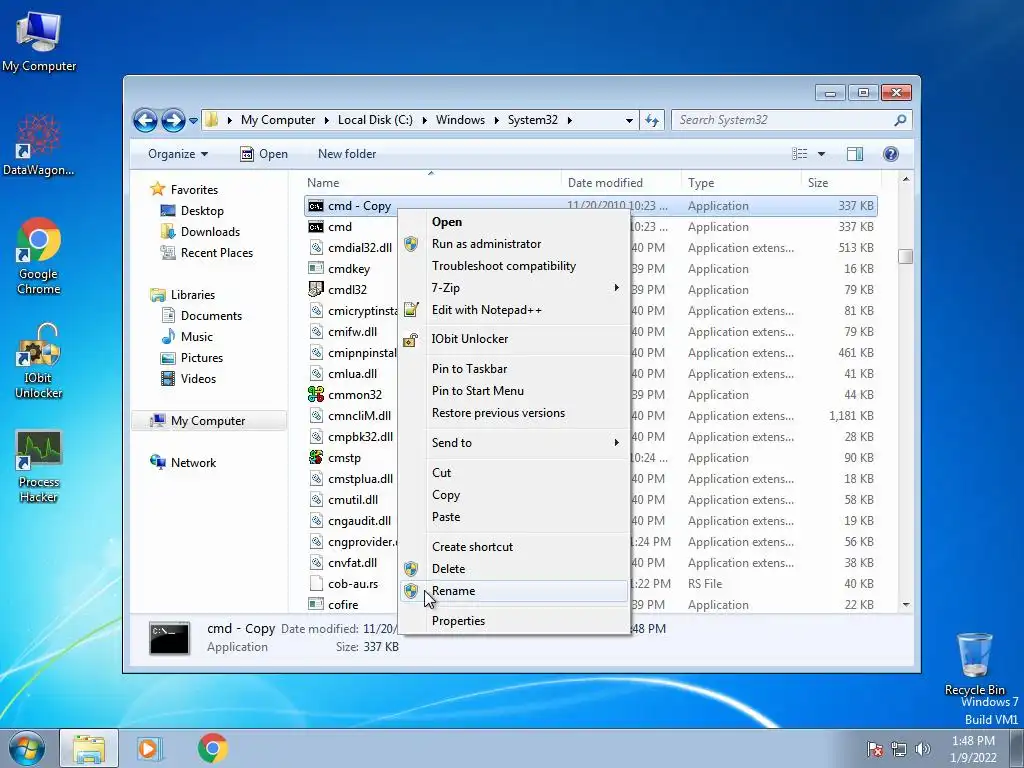The image size is (1024, 768).
Task: Select the cob-au.rs file
Action: click(x=353, y=584)
